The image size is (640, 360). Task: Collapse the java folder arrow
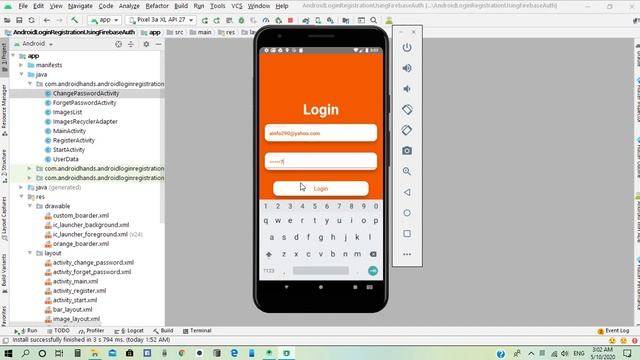tap(21, 74)
